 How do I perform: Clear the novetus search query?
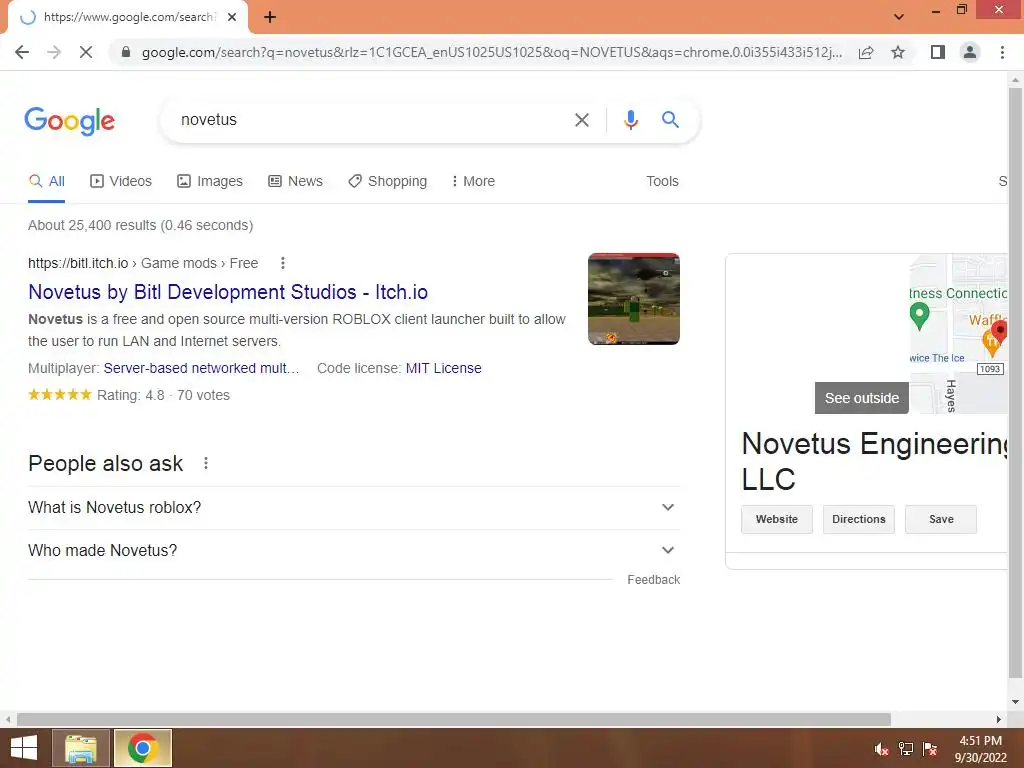[581, 120]
